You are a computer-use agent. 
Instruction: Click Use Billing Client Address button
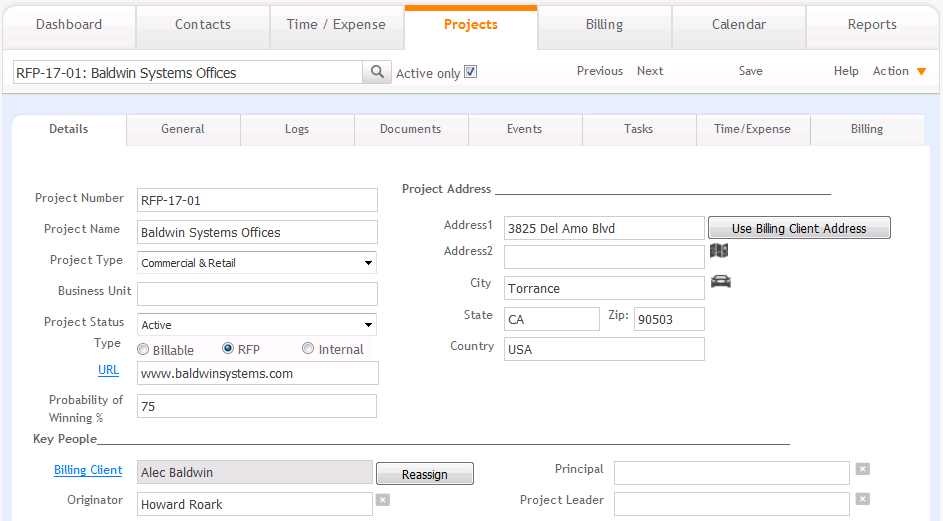799,228
